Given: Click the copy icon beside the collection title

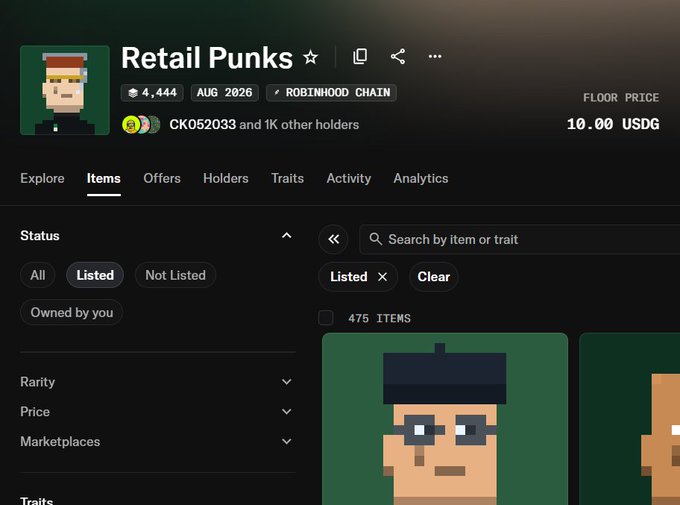Looking at the screenshot, I should [x=360, y=56].
